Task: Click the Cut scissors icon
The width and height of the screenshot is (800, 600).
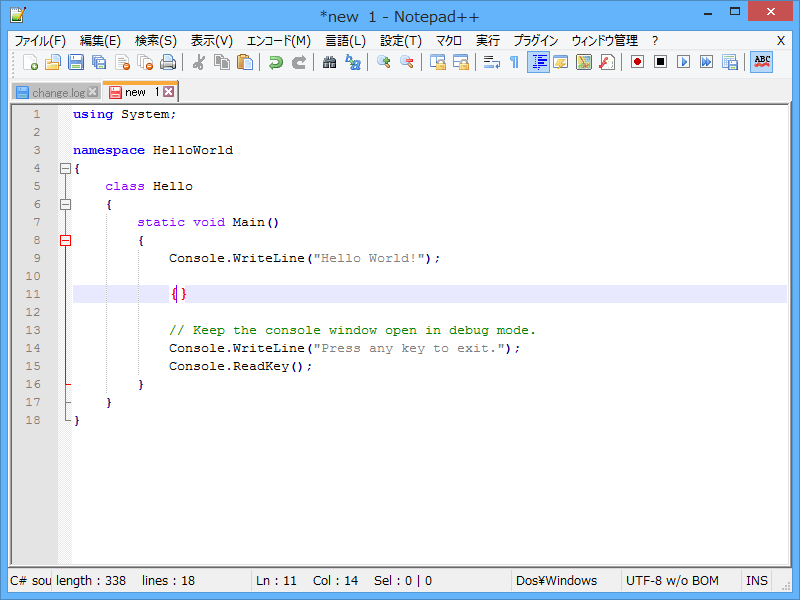Action: [x=198, y=62]
